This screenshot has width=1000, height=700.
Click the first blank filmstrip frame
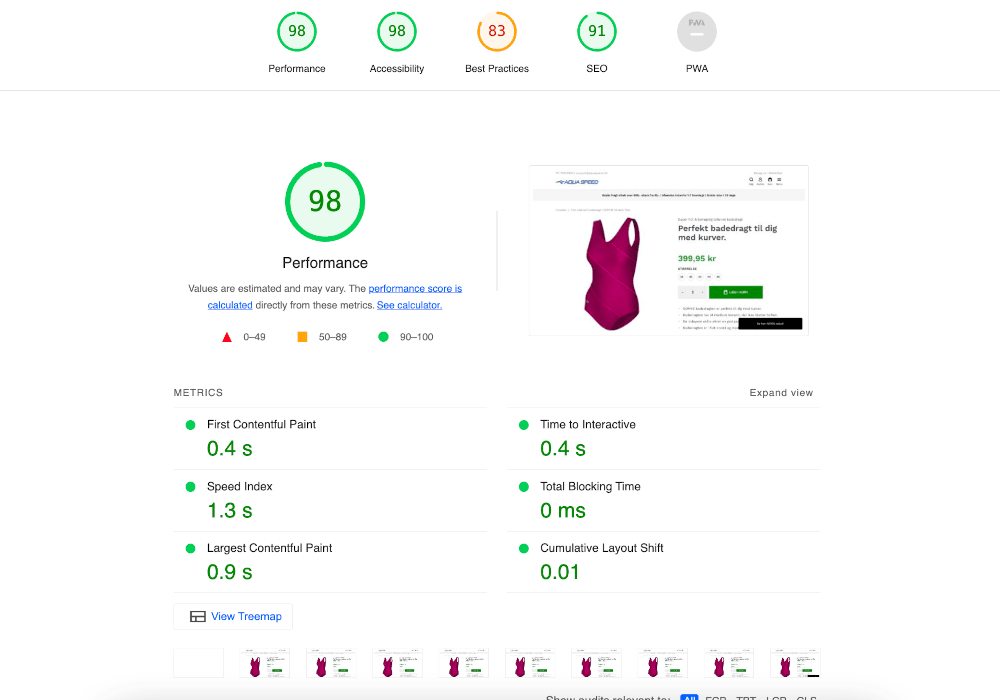click(x=199, y=663)
